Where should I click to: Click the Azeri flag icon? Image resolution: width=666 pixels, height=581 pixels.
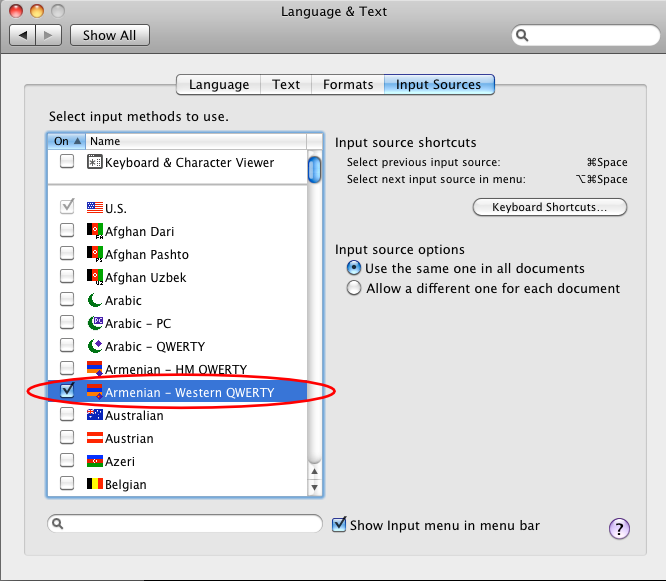[x=95, y=461]
